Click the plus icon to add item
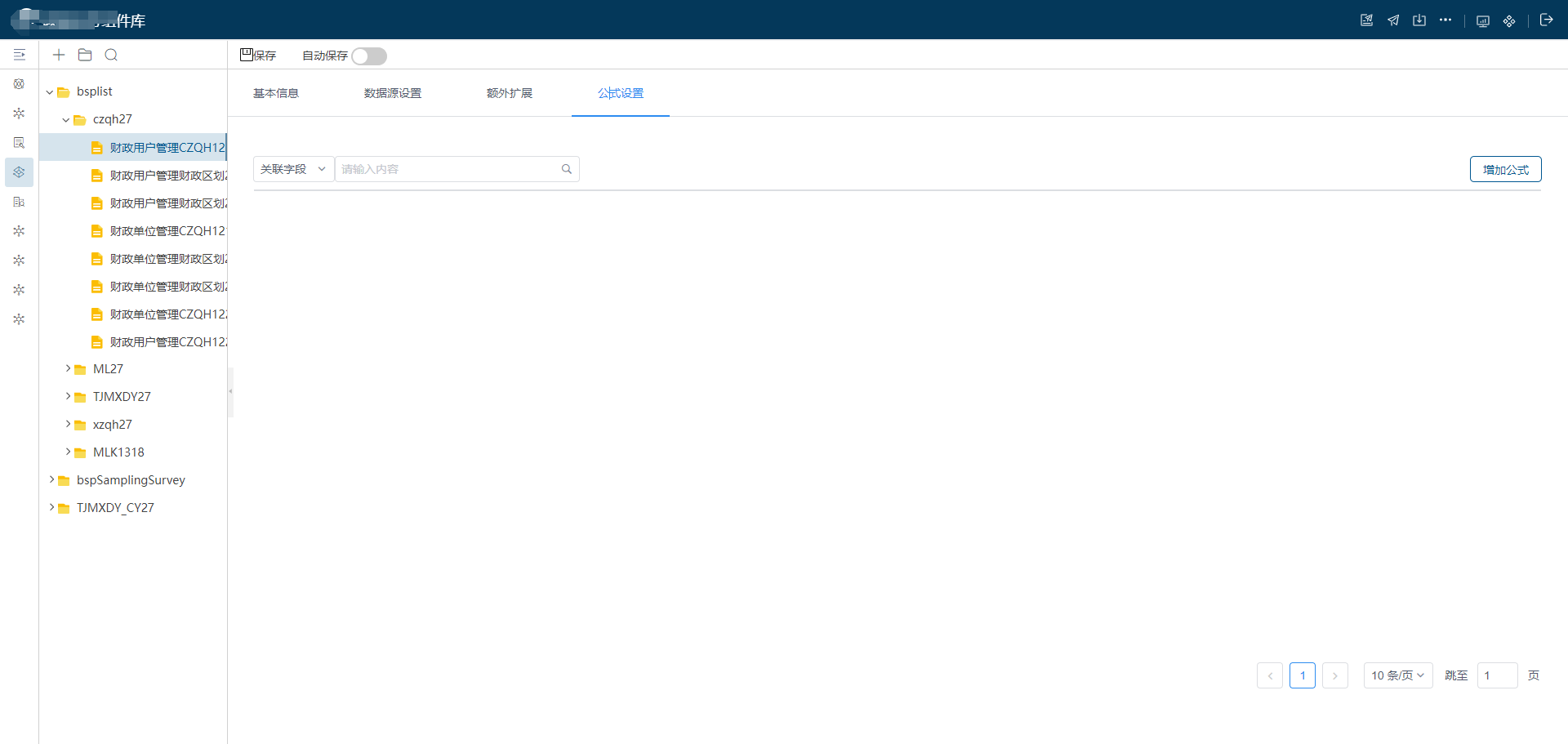 (59, 55)
